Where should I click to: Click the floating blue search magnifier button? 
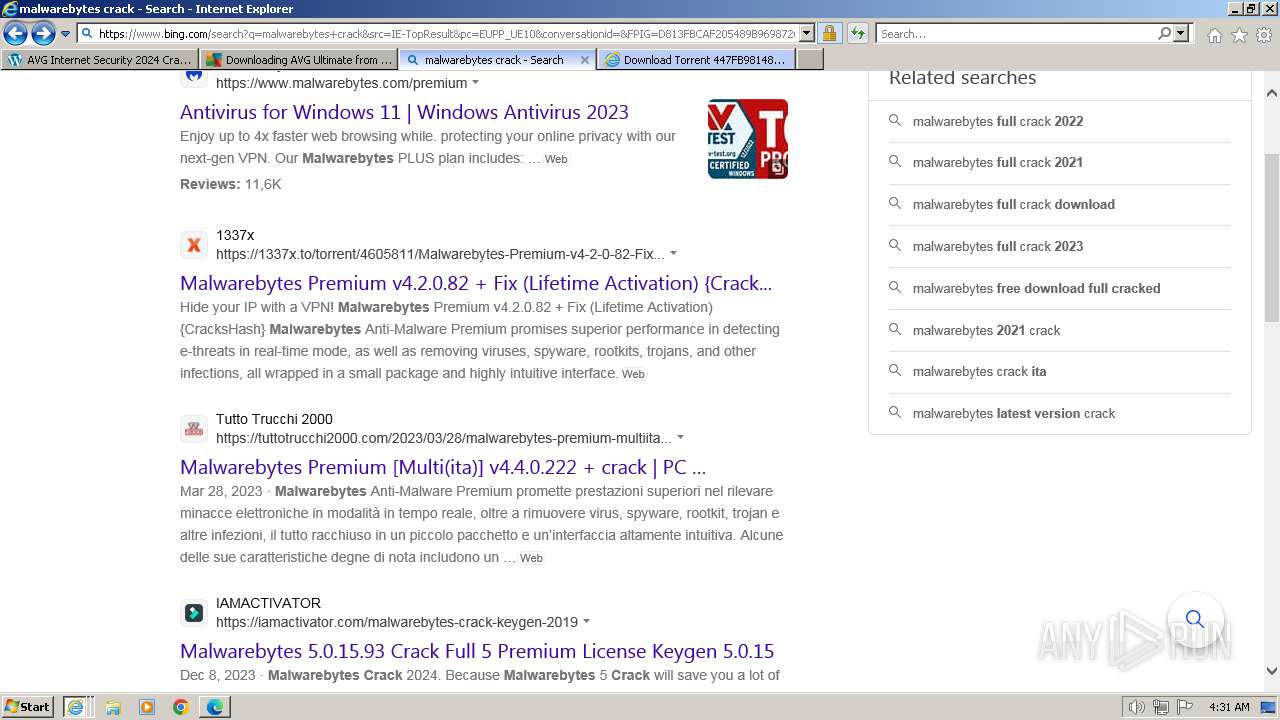(1195, 619)
